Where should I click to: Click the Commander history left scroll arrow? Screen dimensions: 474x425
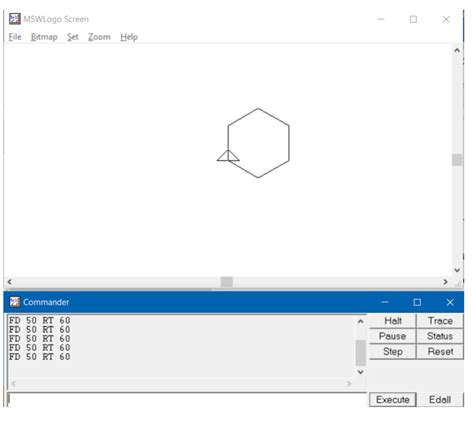click(x=14, y=384)
